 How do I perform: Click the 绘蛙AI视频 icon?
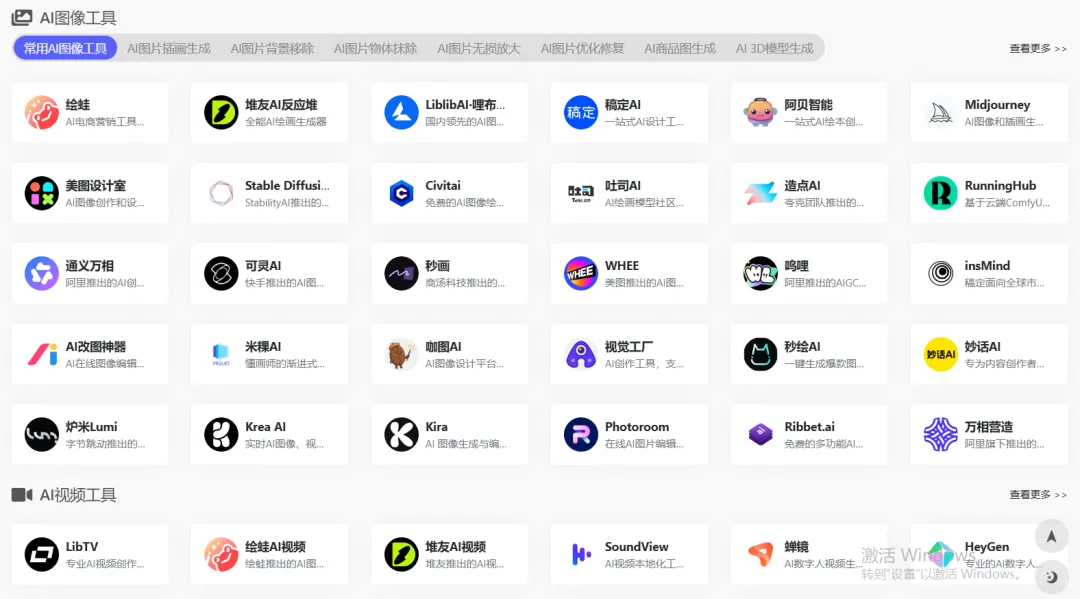221,554
